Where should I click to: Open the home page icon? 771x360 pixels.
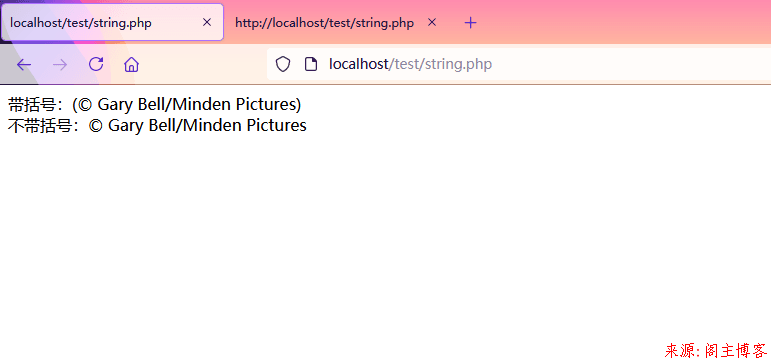coord(131,64)
